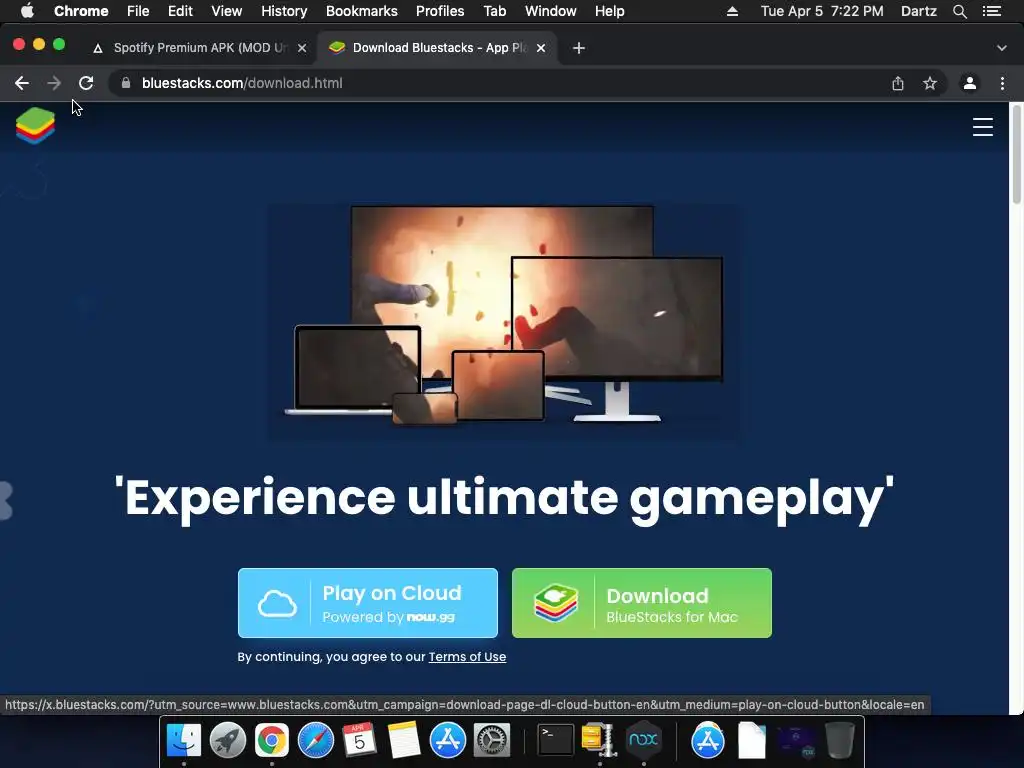This screenshot has height=768, width=1024.
Task: Click the address bar URL field
Action: [503, 83]
